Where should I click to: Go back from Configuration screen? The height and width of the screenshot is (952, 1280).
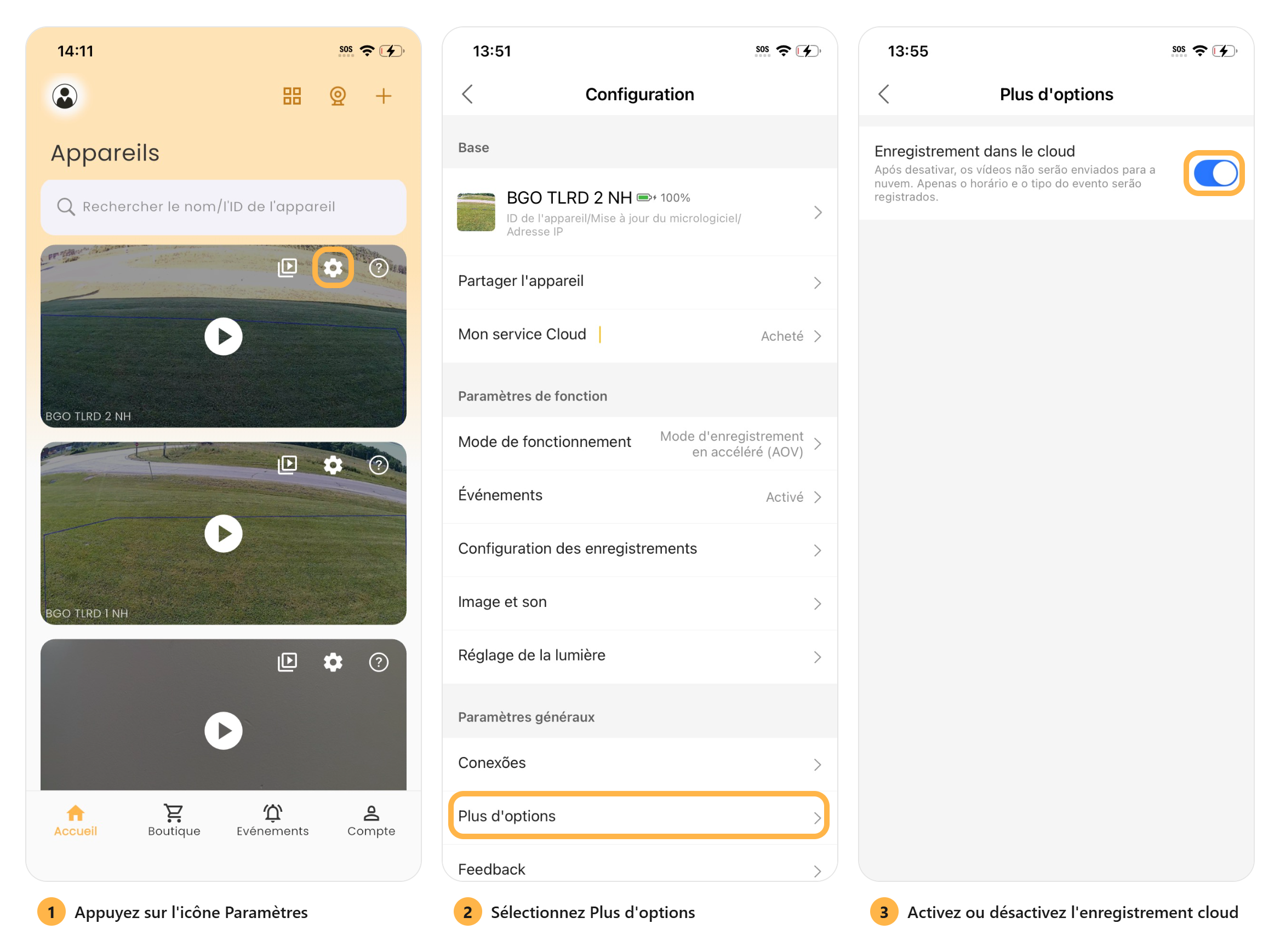coord(467,94)
